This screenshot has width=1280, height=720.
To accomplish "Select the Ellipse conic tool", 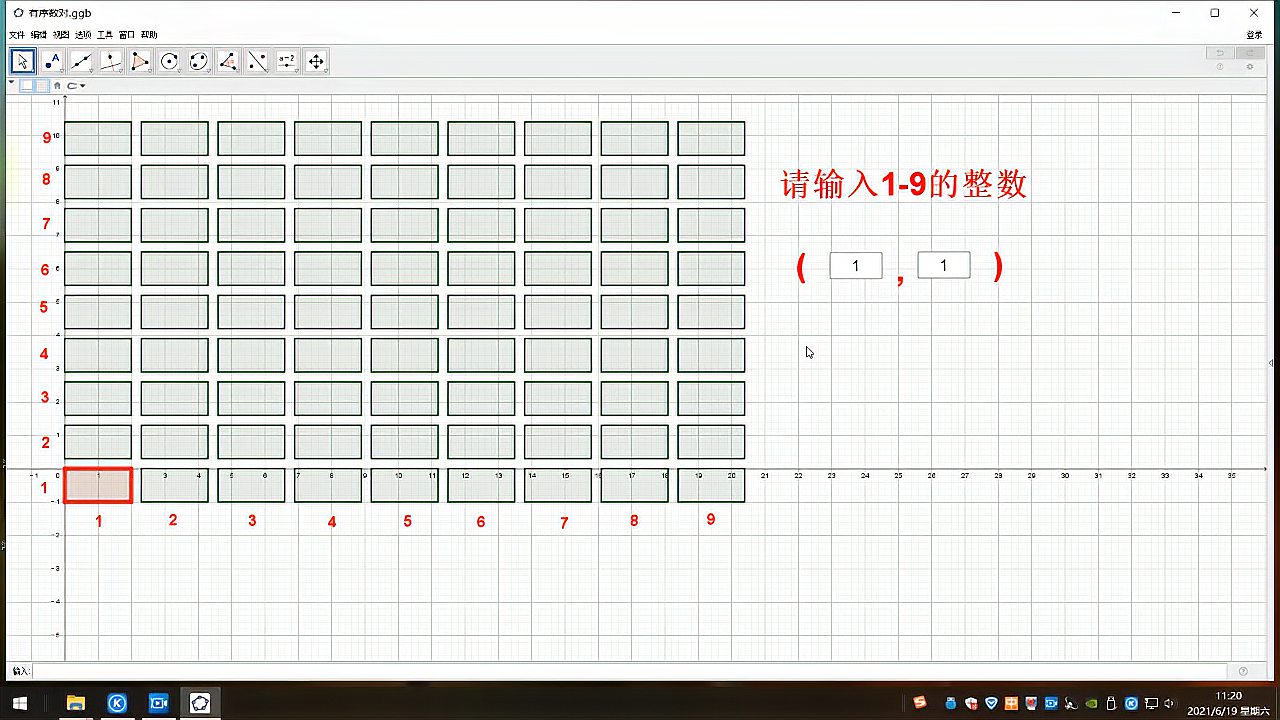I will coord(199,61).
